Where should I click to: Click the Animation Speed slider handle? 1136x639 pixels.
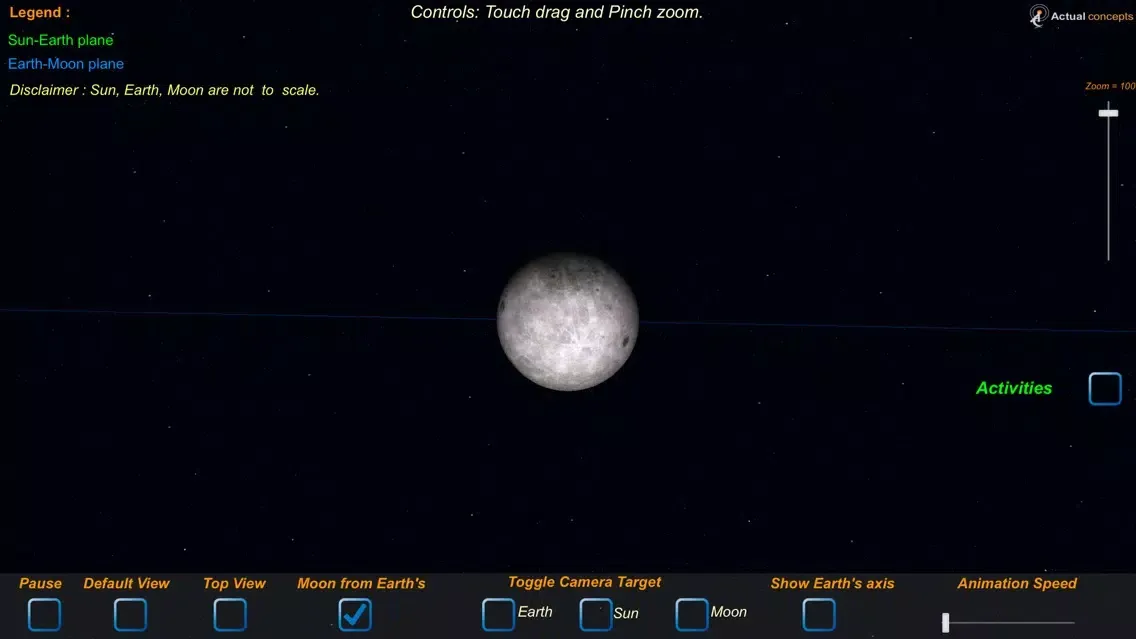(945, 622)
